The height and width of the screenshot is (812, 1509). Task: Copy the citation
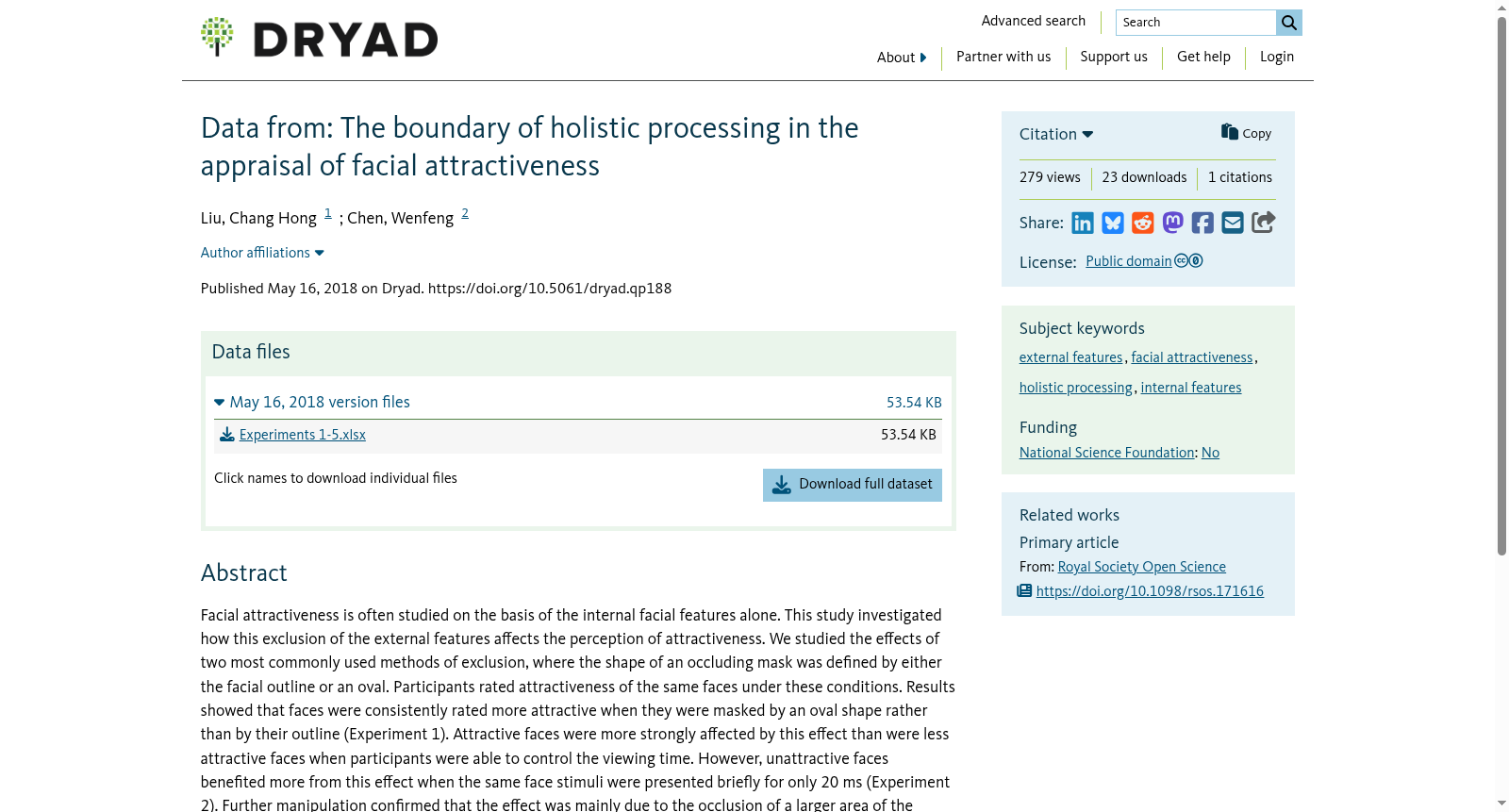tap(1246, 133)
